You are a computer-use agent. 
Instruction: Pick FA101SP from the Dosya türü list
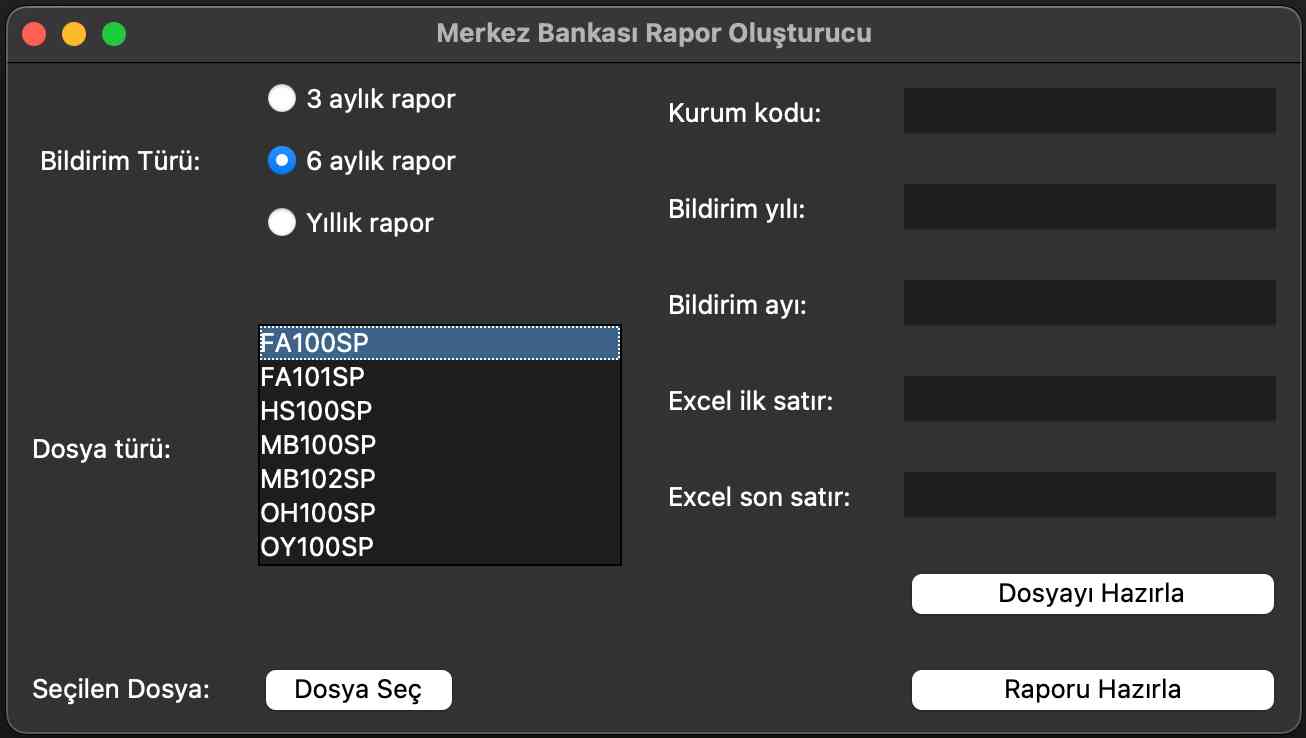(439, 377)
